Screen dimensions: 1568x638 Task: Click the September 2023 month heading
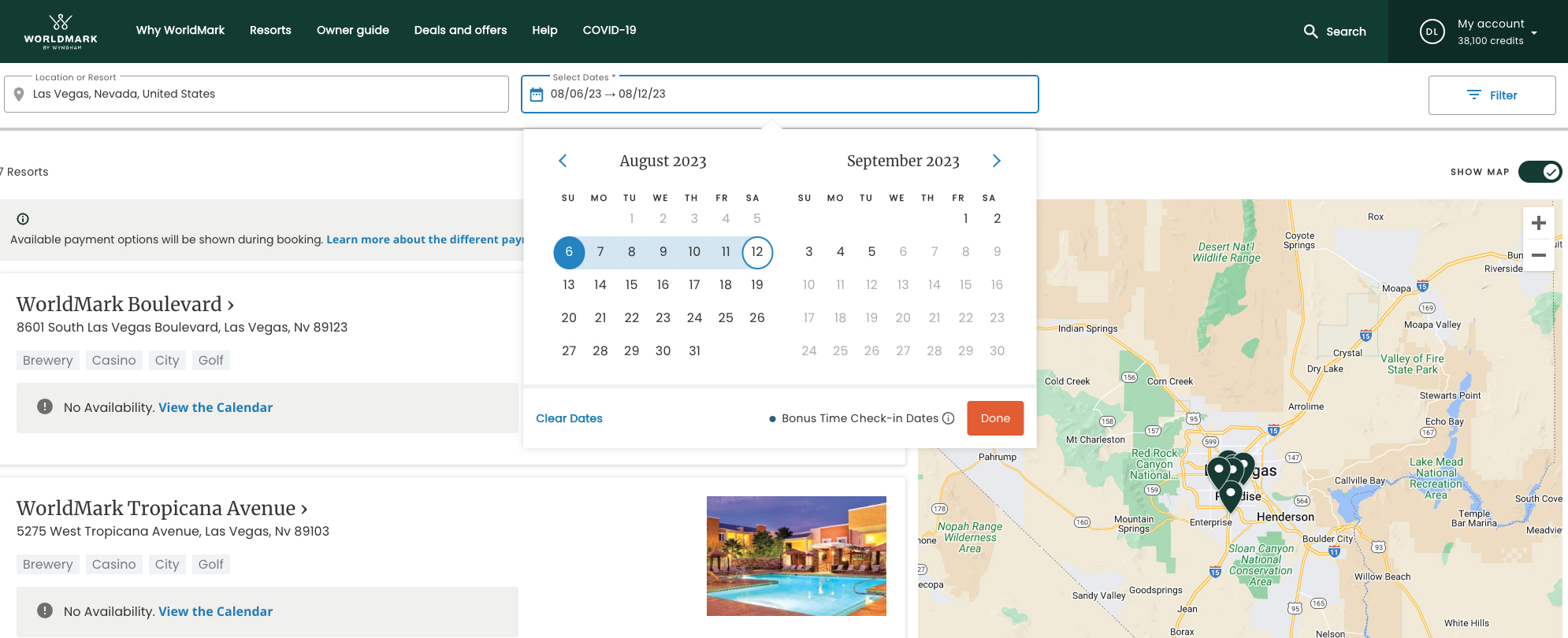(x=903, y=161)
